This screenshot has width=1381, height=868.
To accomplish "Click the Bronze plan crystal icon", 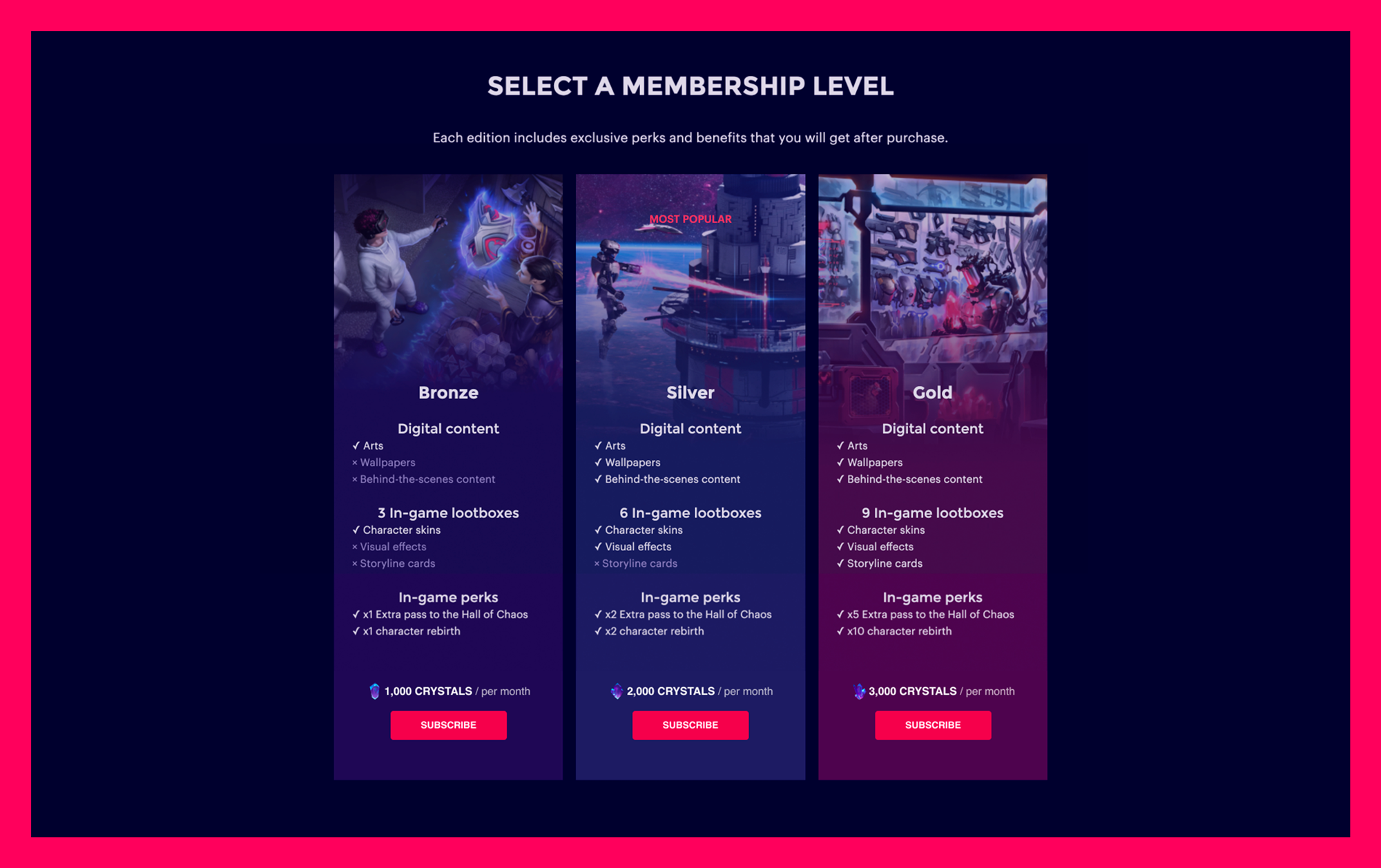I will 374,691.
